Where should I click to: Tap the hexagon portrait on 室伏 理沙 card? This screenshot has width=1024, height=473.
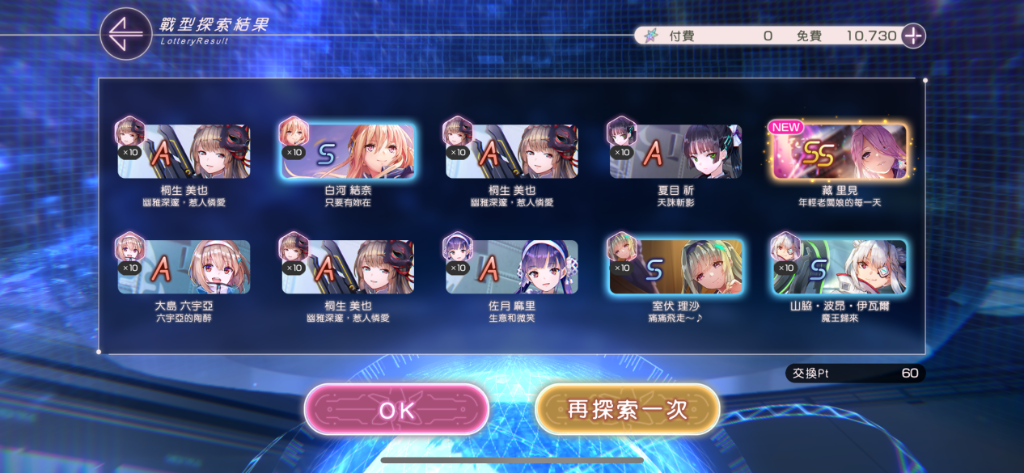coord(622,247)
